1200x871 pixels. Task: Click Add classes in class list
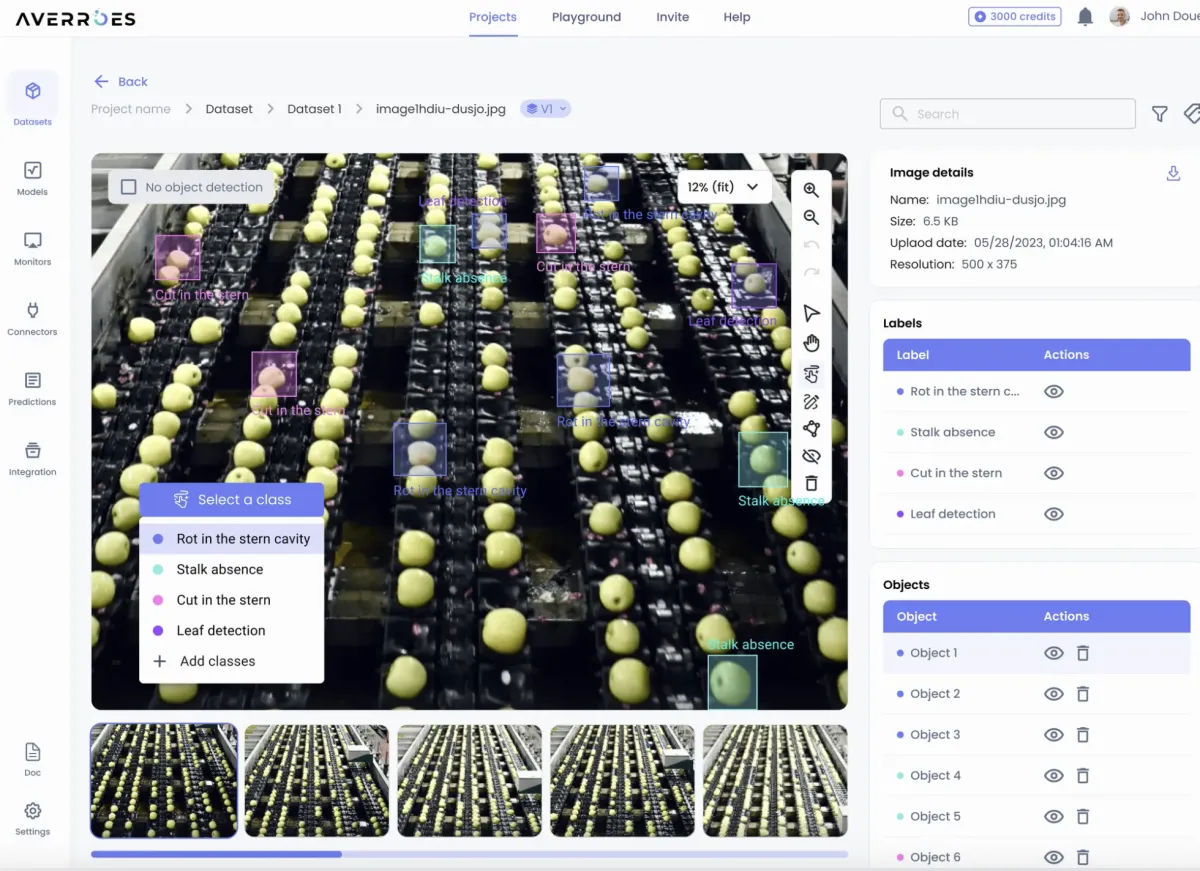217,661
